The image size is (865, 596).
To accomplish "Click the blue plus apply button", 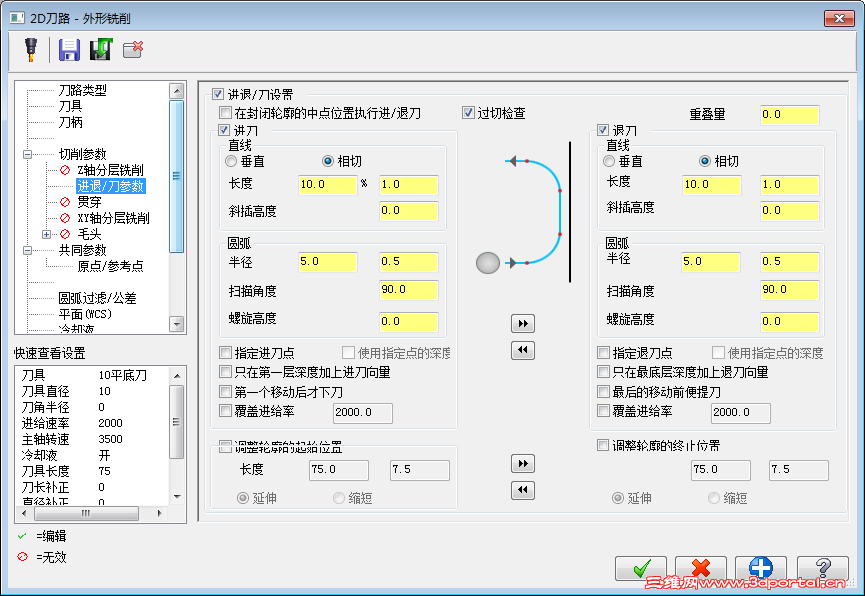I will tap(761, 568).
